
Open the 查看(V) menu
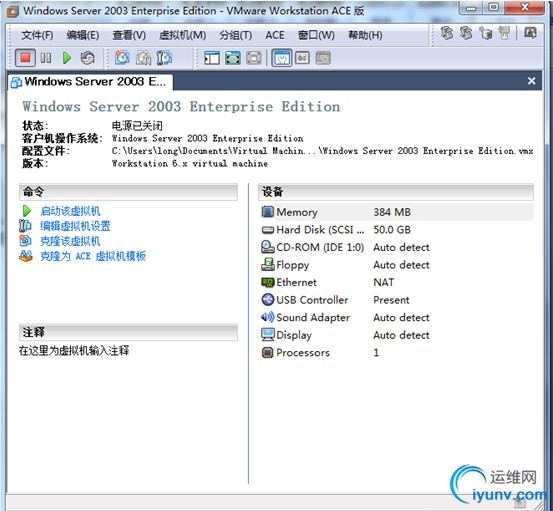(x=129, y=35)
